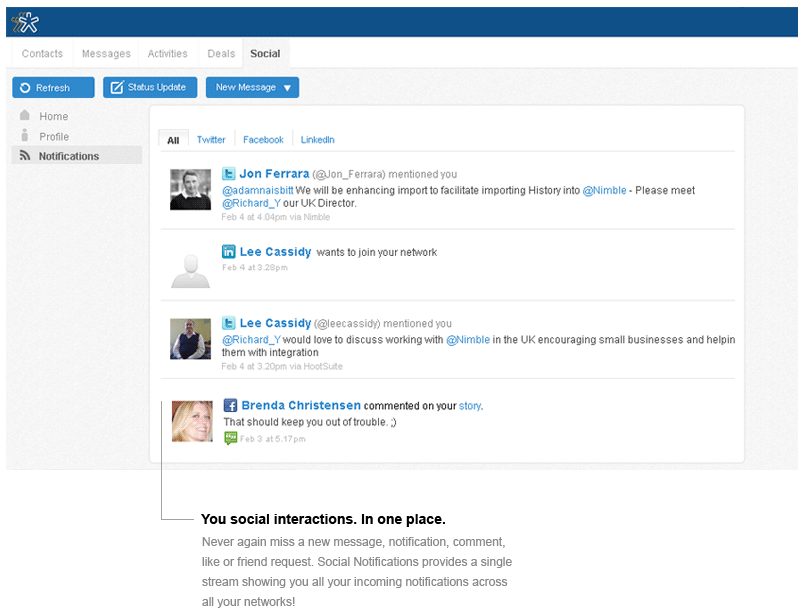Click the Profile person icon in sidebar
The height and width of the screenshot is (615, 807).
tap(24, 135)
